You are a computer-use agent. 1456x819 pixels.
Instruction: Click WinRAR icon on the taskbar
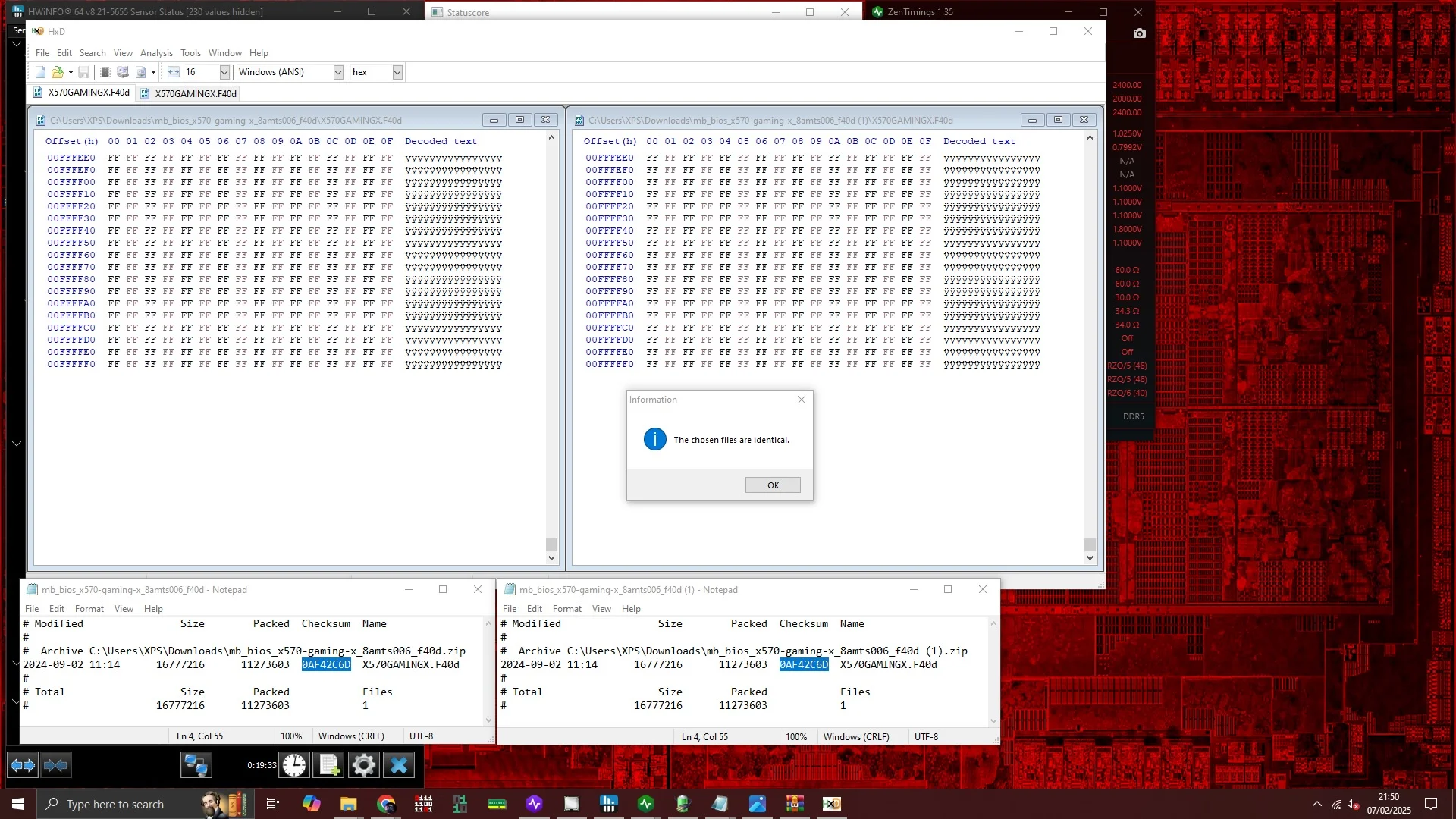click(794, 804)
